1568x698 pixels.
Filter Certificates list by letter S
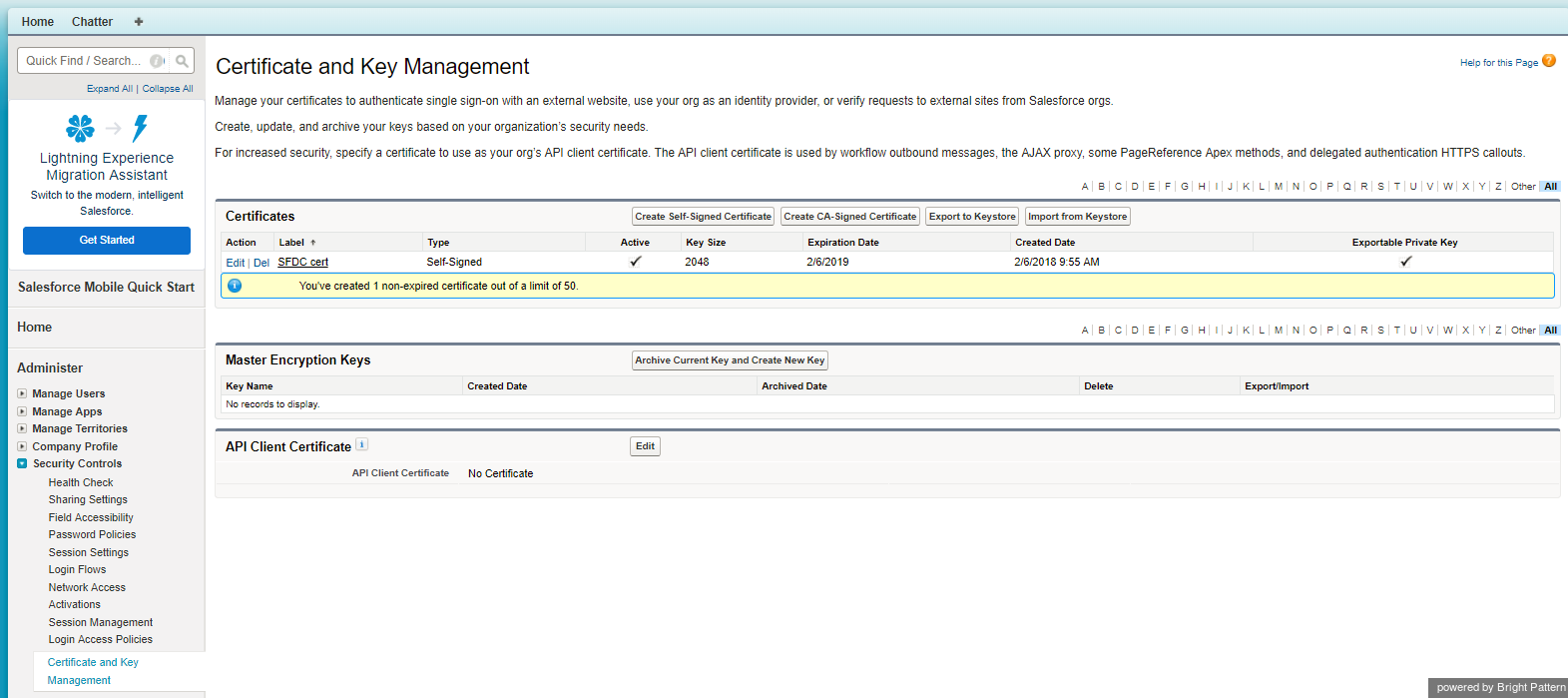pyautogui.click(x=1380, y=187)
